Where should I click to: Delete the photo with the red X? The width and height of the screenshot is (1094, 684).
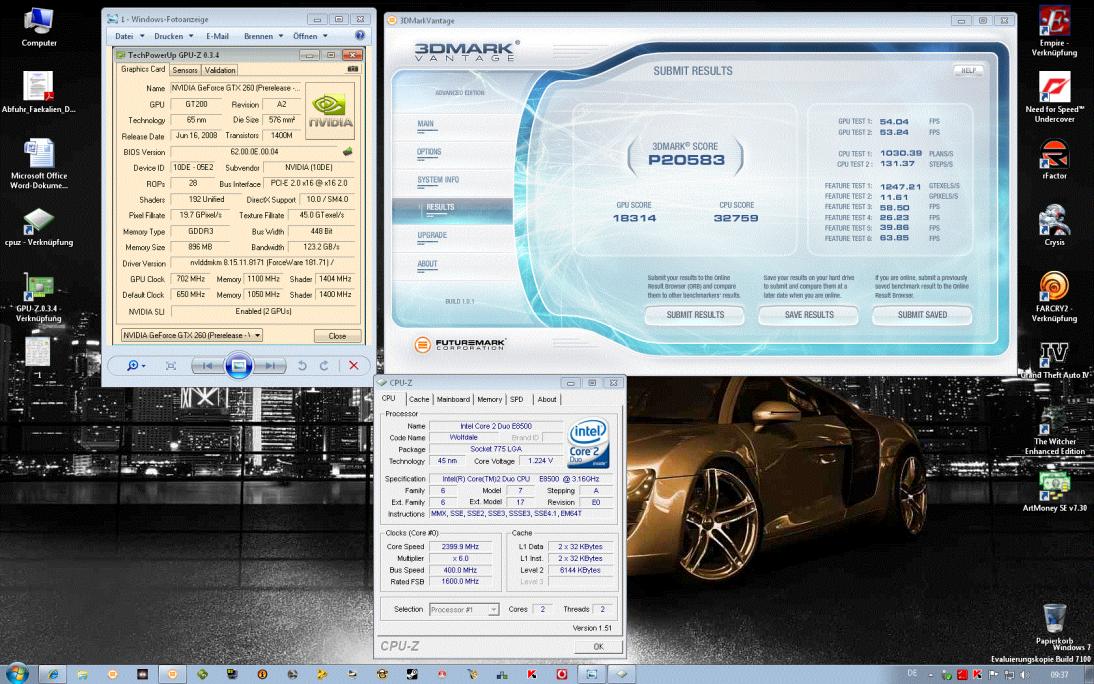click(x=354, y=366)
